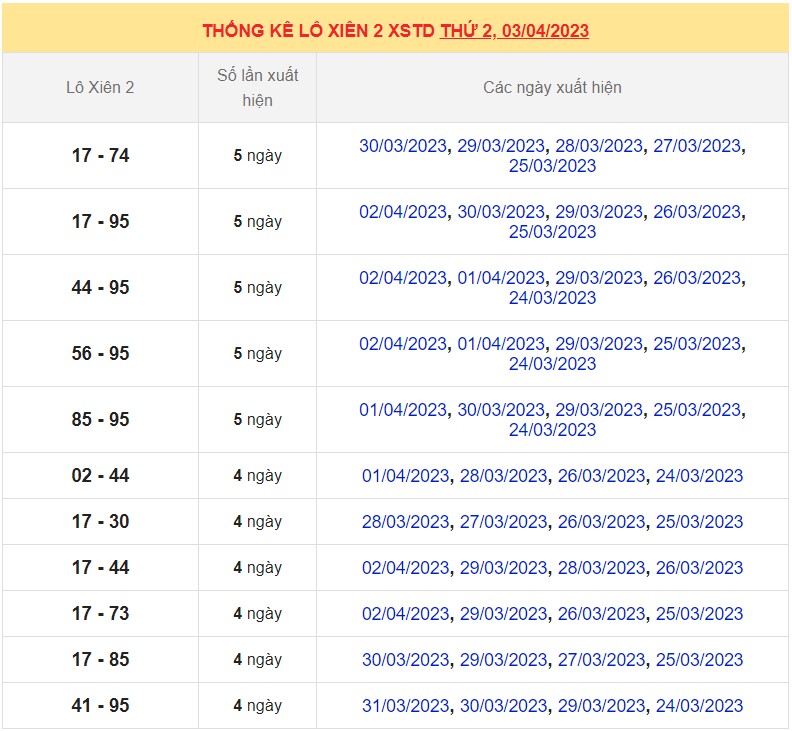The image size is (792, 731).
Task: Open 02/04/2023 link in the 17 - 73 row
Action: coord(405,614)
